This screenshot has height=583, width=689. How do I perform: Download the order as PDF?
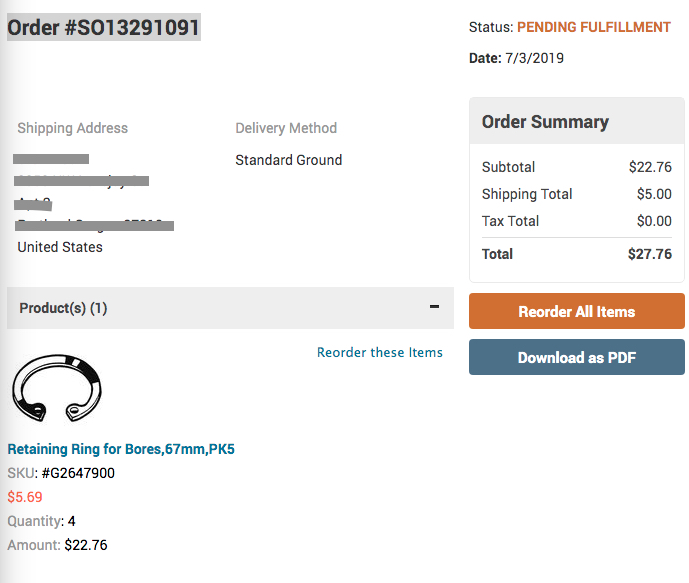[576, 357]
